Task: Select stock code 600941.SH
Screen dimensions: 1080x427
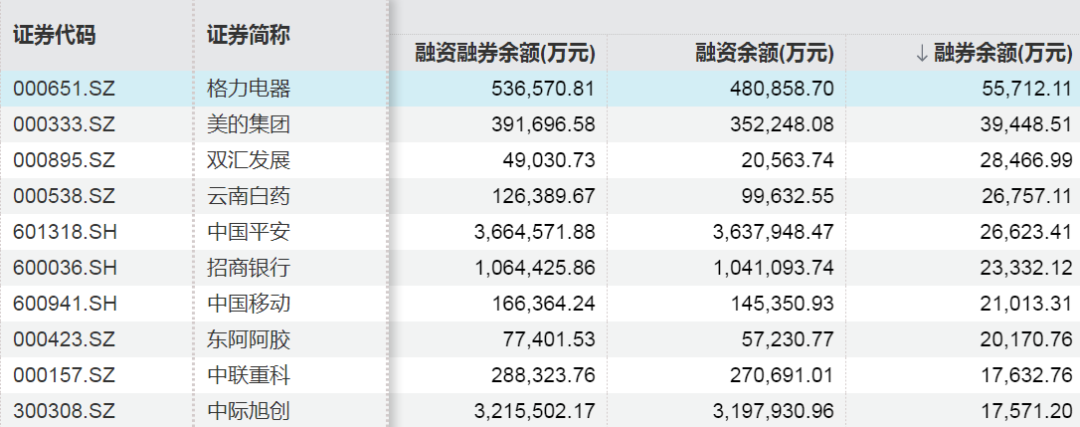Action: (65, 304)
